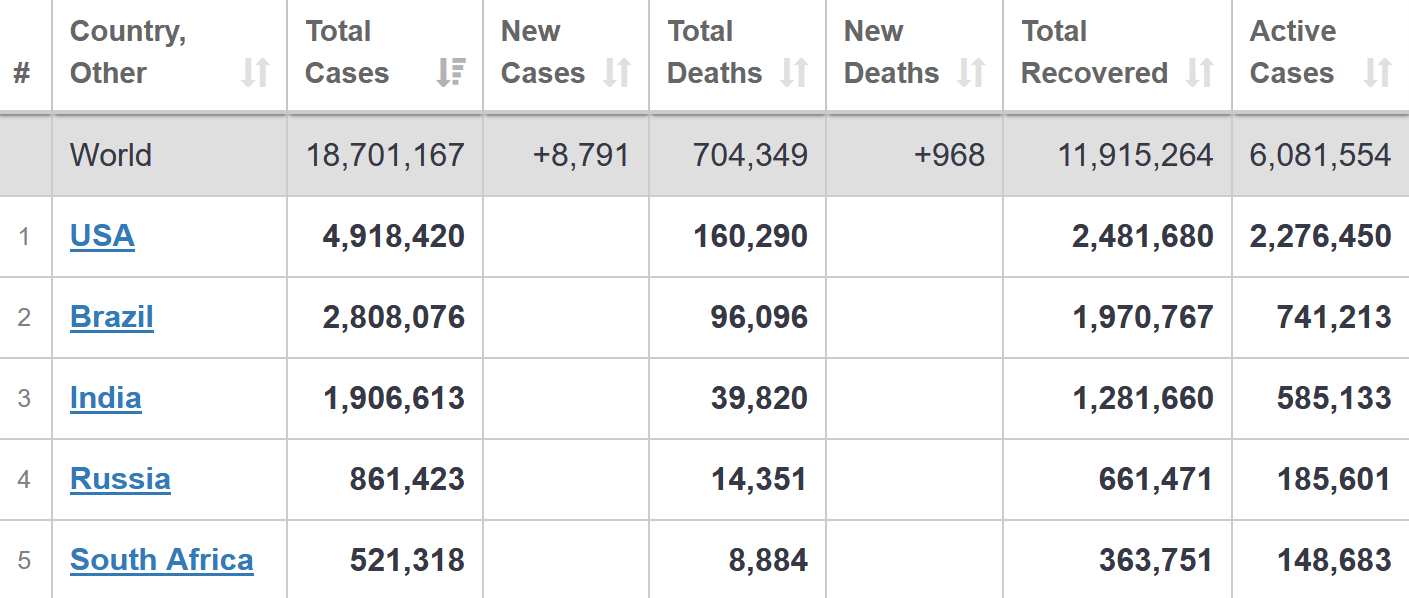Click sort arrows icon beside New Cases
The width and height of the screenshot is (1409, 598).
(617, 73)
